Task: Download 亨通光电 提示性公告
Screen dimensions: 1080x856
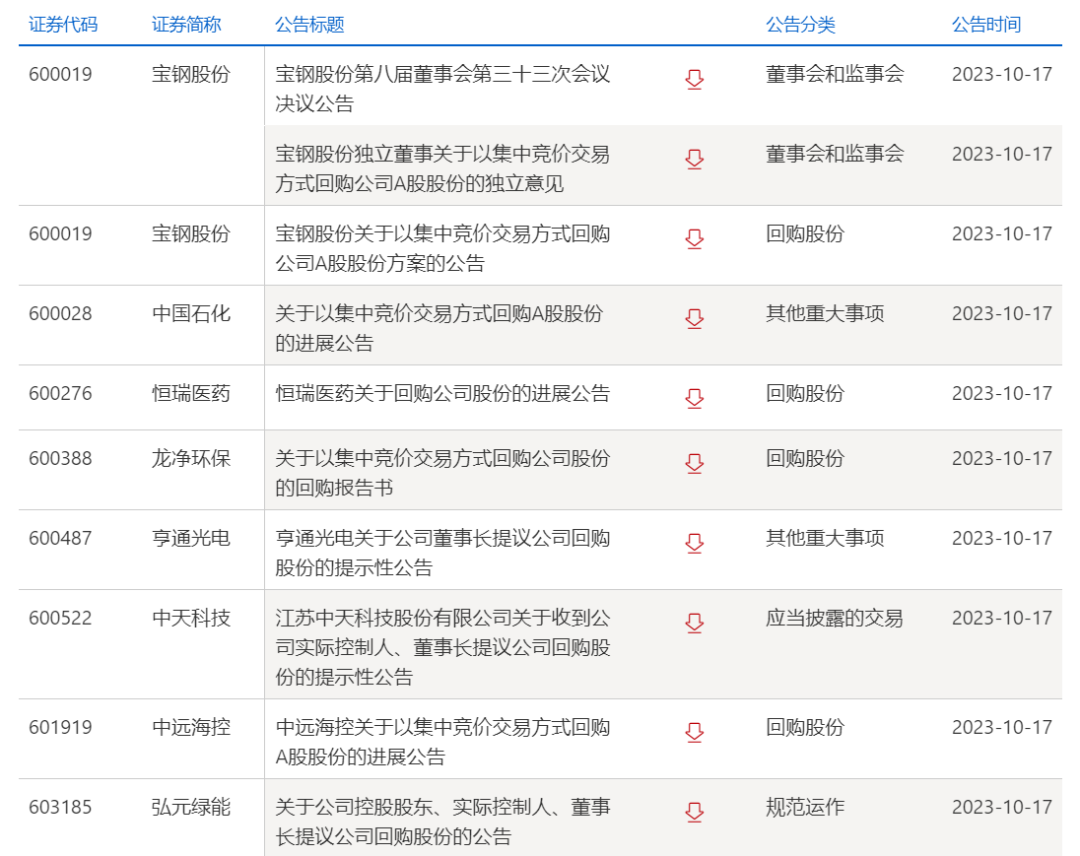Action: pos(694,543)
